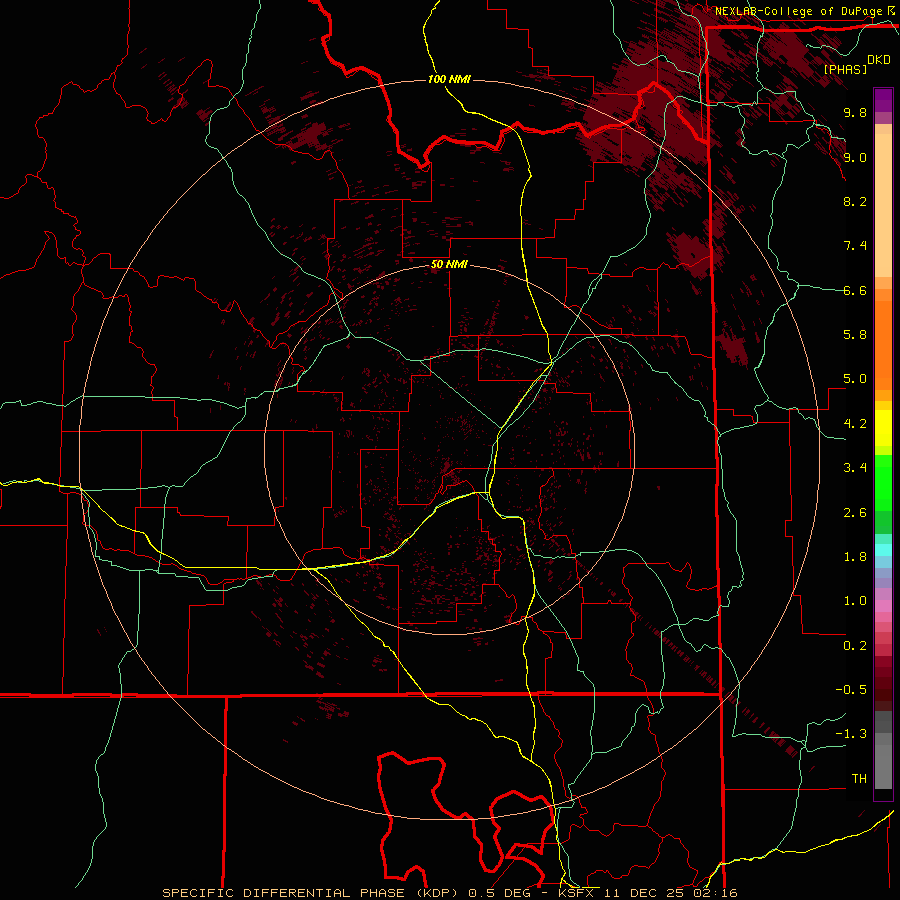Pick the yellow band of the color scale
Viewport: 900px width, 900px height.
(883, 428)
